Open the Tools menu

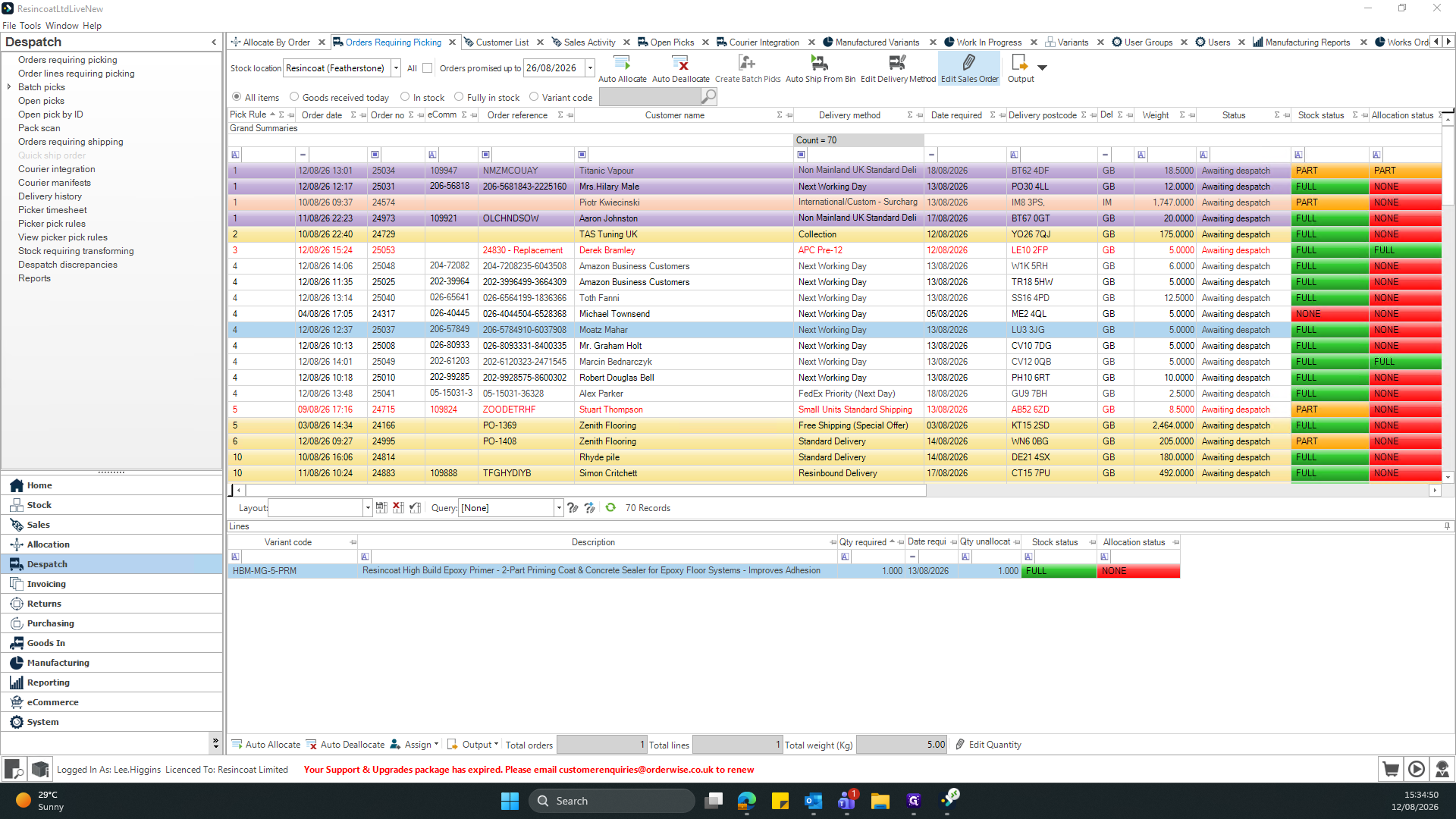pos(30,26)
